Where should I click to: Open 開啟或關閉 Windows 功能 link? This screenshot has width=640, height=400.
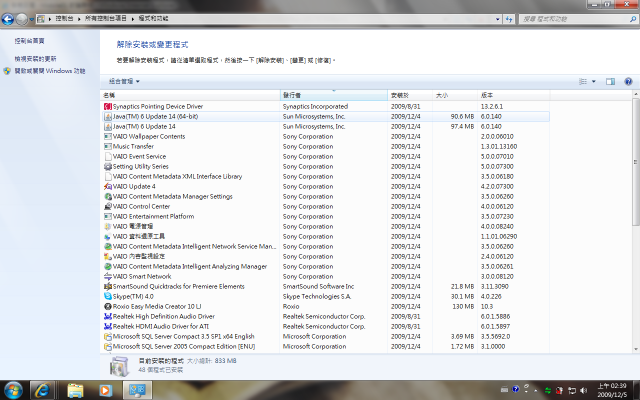pos(50,71)
